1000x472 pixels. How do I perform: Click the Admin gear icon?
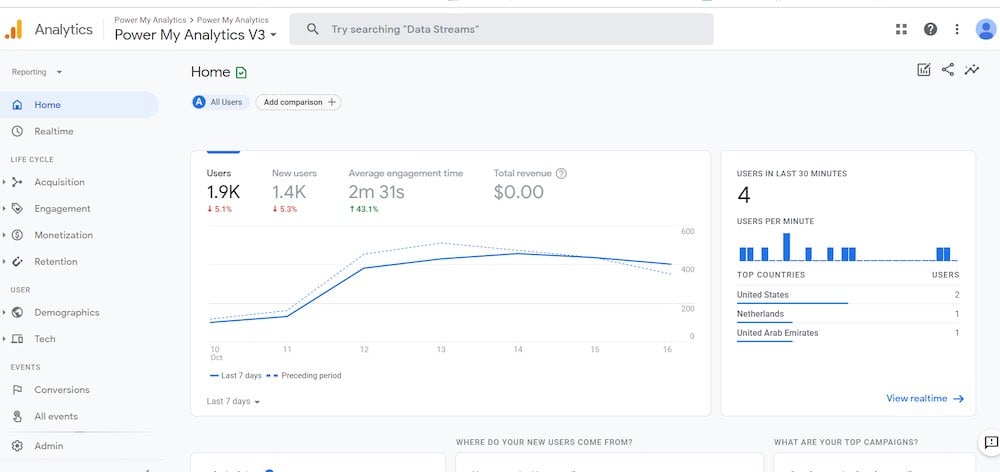pyautogui.click(x=17, y=446)
